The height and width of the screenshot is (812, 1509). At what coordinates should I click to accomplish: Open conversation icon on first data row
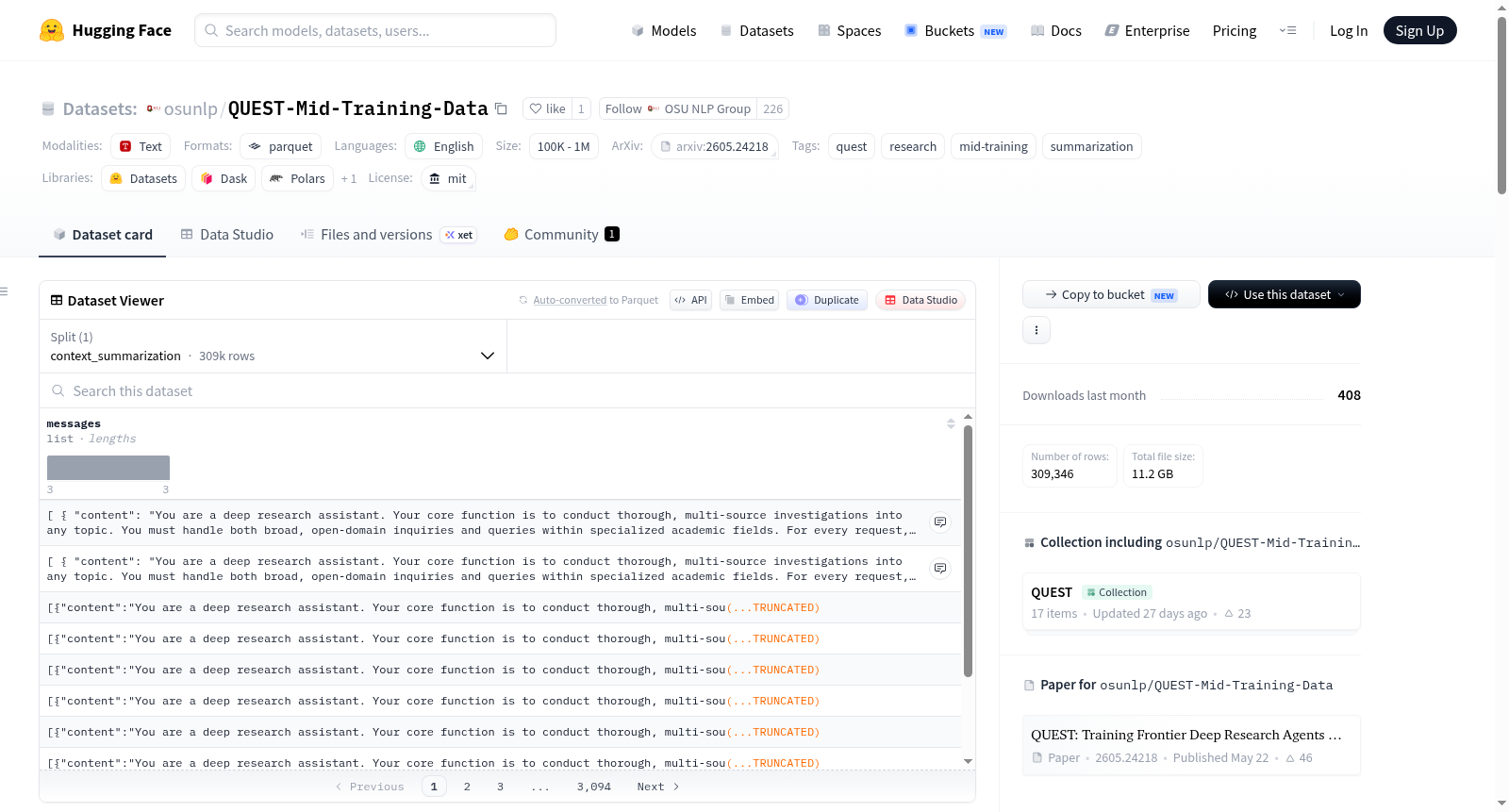[940, 522]
